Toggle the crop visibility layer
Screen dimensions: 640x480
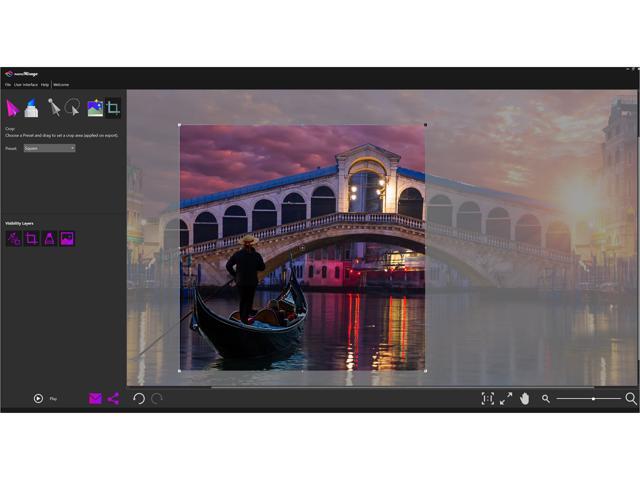[32, 239]
